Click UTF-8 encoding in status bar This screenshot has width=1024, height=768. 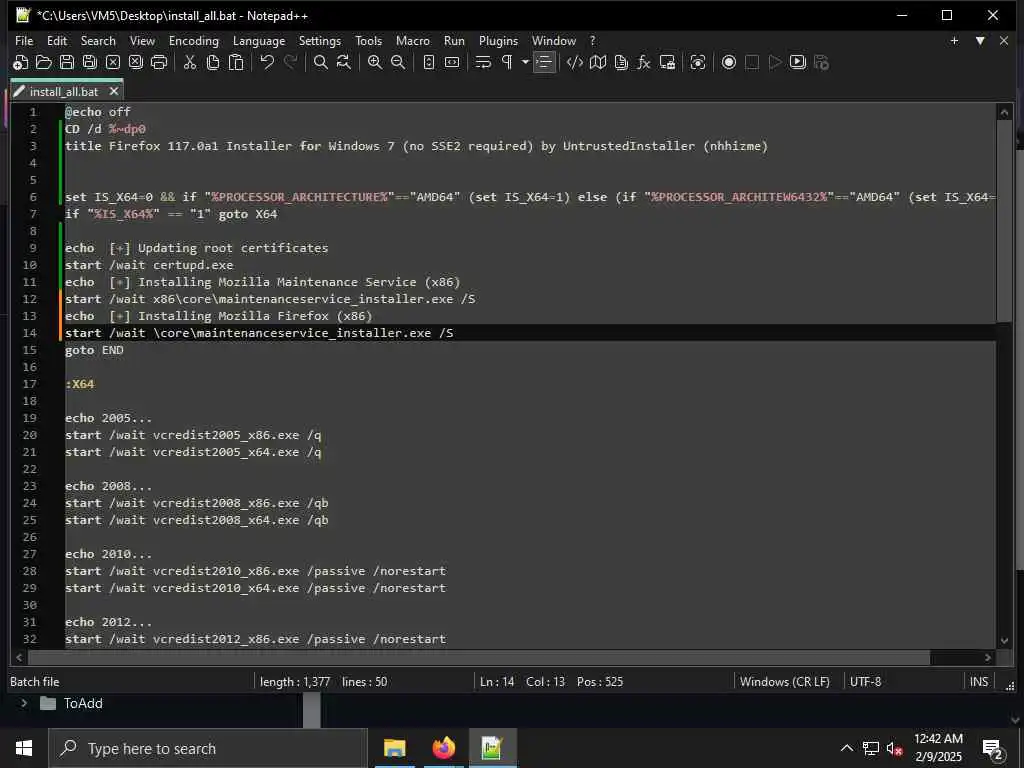(865, 682)
